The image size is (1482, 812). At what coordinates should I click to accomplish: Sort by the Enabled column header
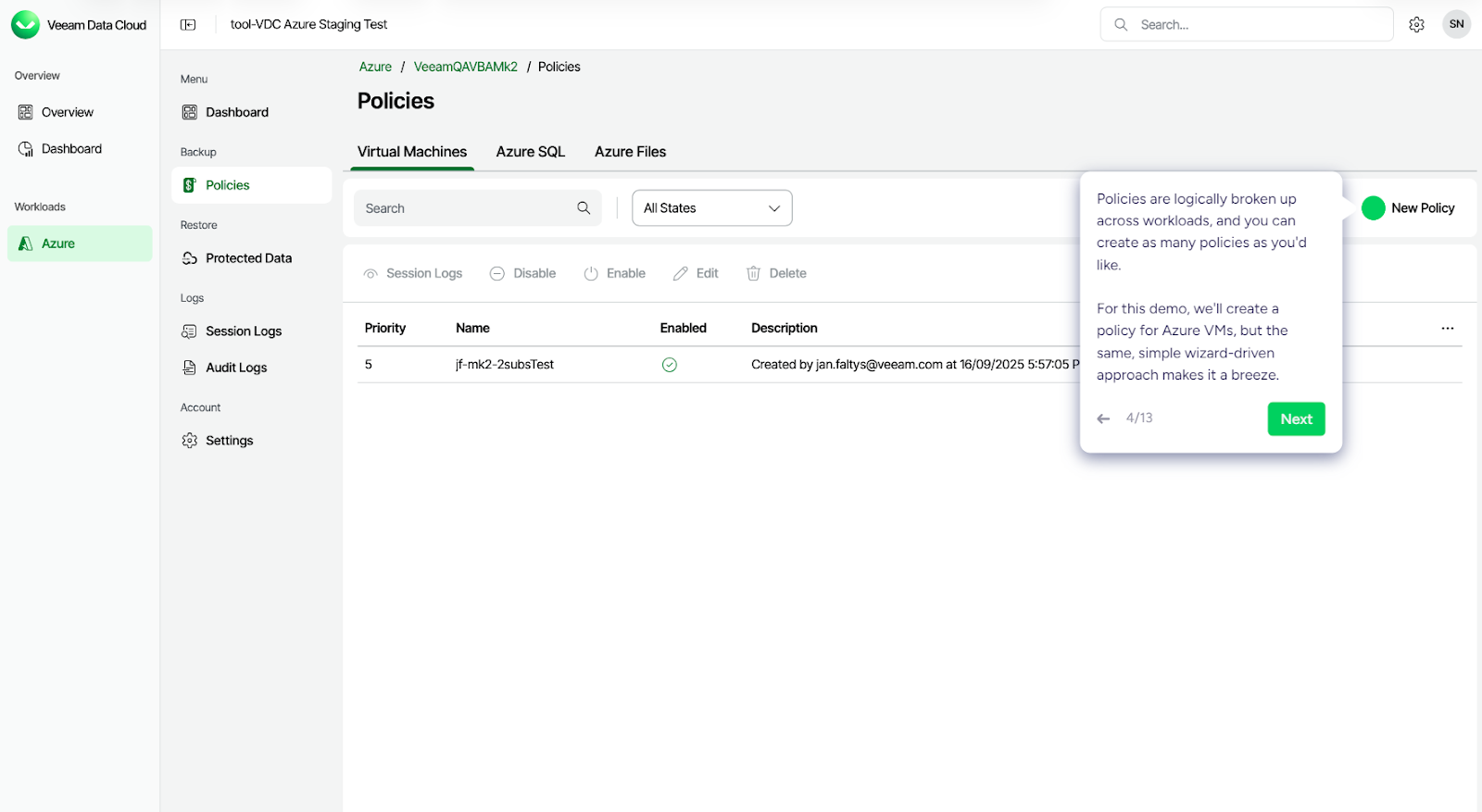click(684, 329)
